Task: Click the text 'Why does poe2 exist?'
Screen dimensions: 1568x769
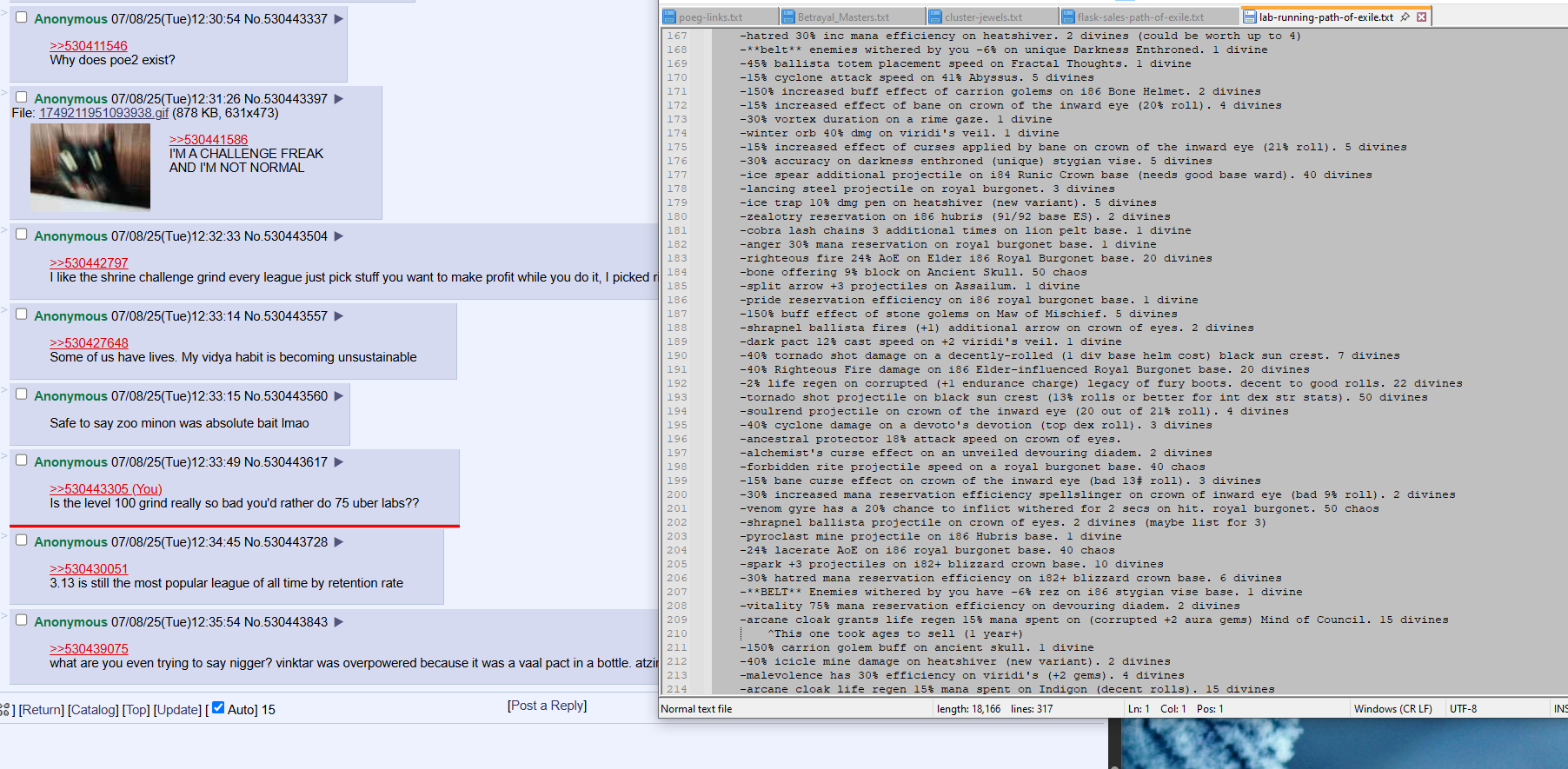Action: [x=112, y=60]
